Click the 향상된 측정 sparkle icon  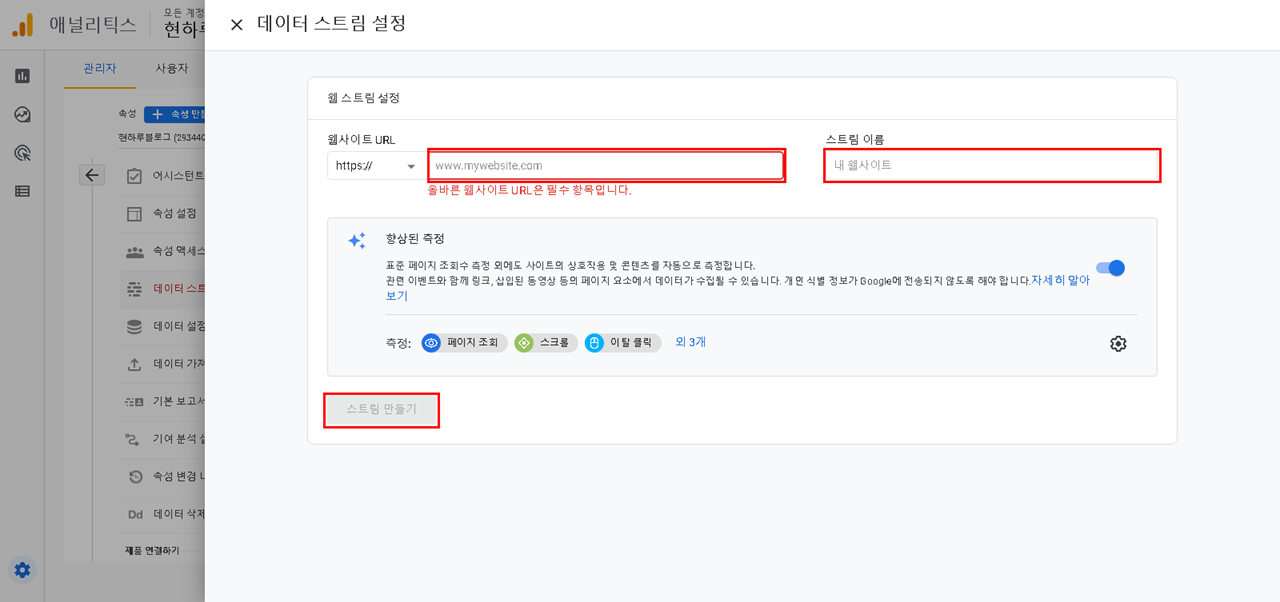(x=357, y=241)
